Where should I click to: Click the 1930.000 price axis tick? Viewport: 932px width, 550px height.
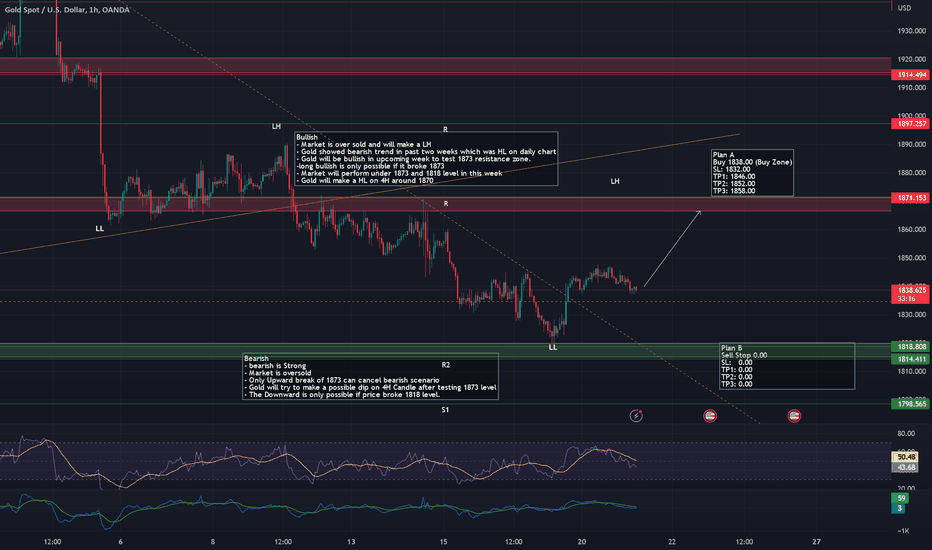[x=912, y=31]
